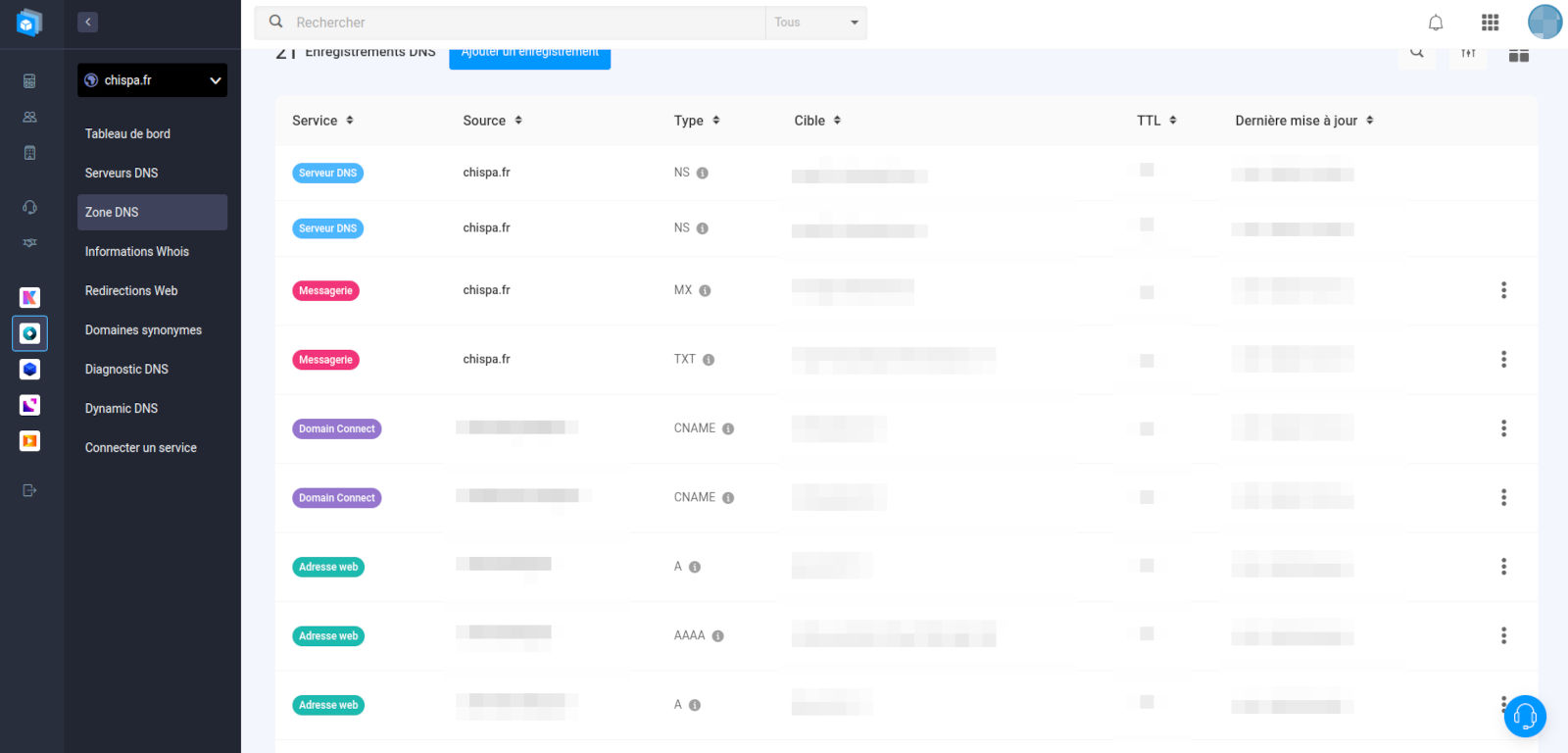Click the first Domain Connect badge

pyautogui.click(x=336, y=429)
